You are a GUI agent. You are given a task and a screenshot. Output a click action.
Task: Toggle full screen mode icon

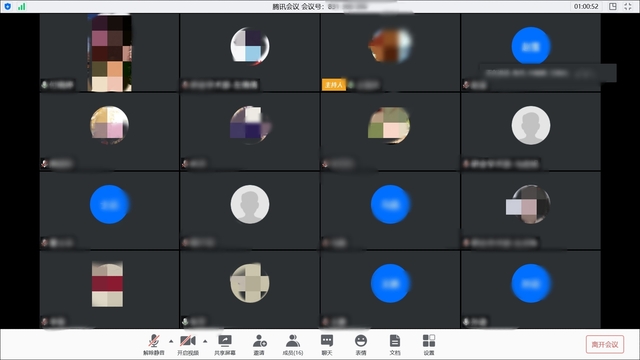coord(628,7)
